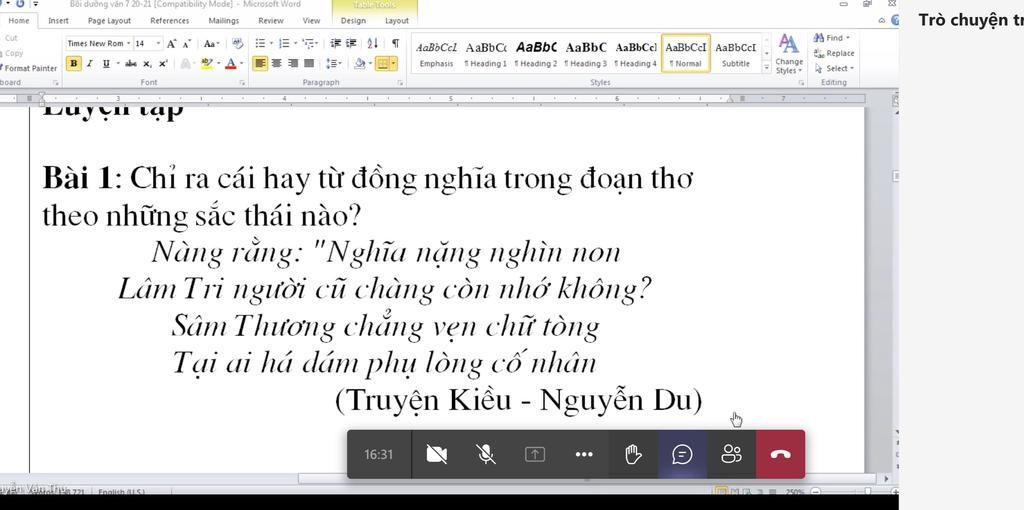1024x510 pixels.
Task: Open Mailings tab
Action: coord(223,21)
